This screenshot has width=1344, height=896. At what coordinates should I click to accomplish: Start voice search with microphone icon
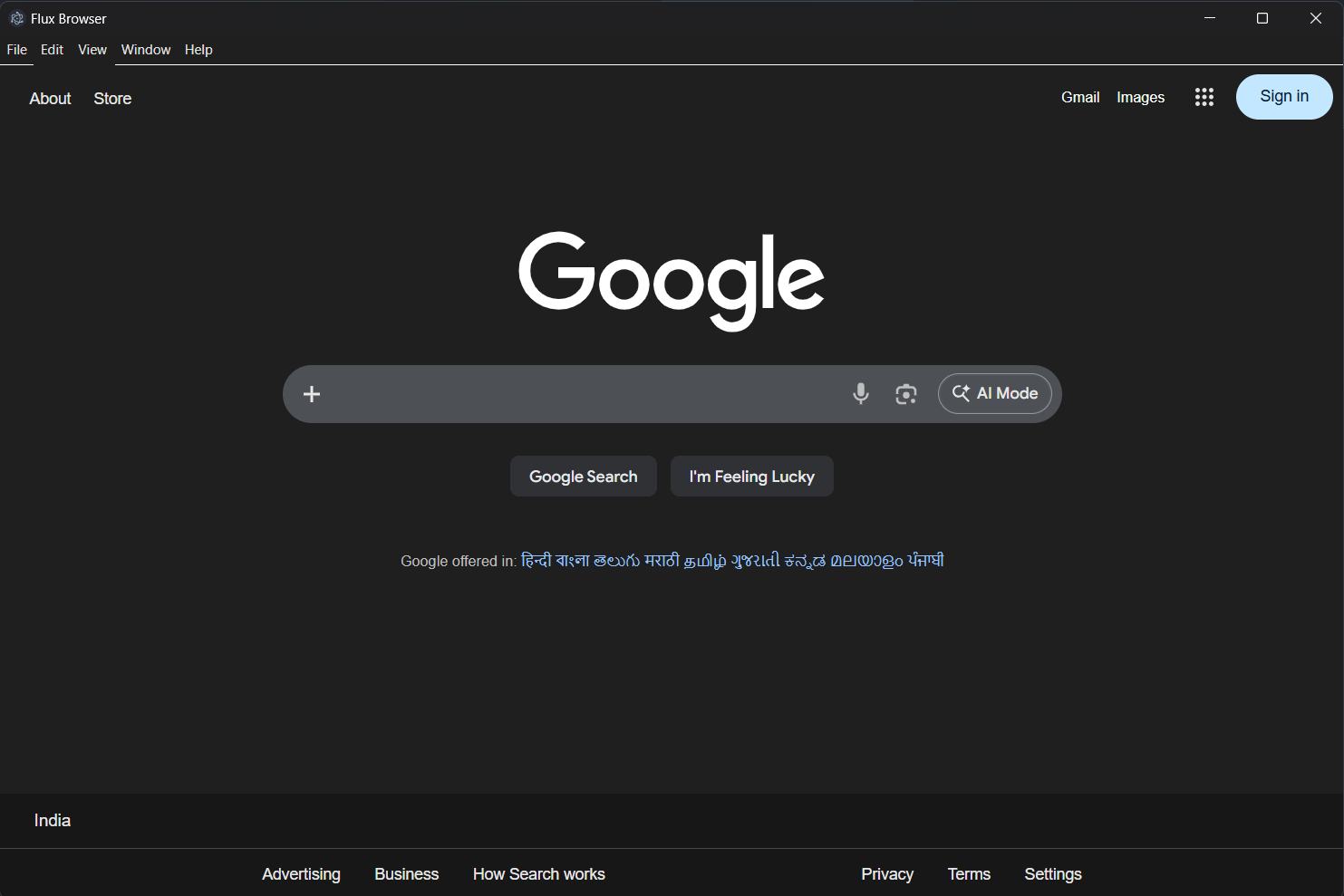pos(860,393)
